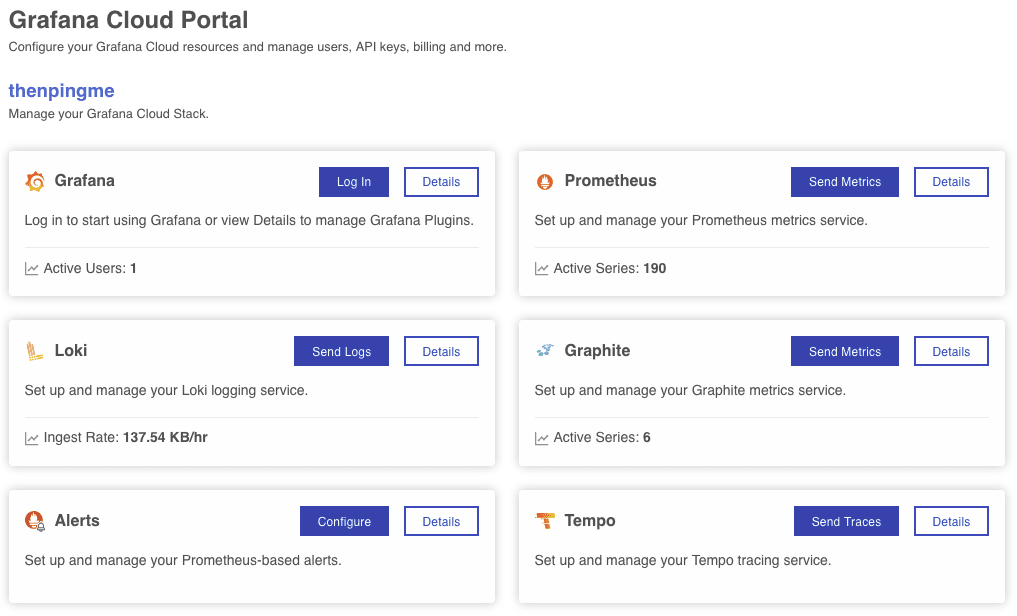This screenshot has width=1017, height=616.
Task: Open the thenpingme stack link
Action: 62,91
